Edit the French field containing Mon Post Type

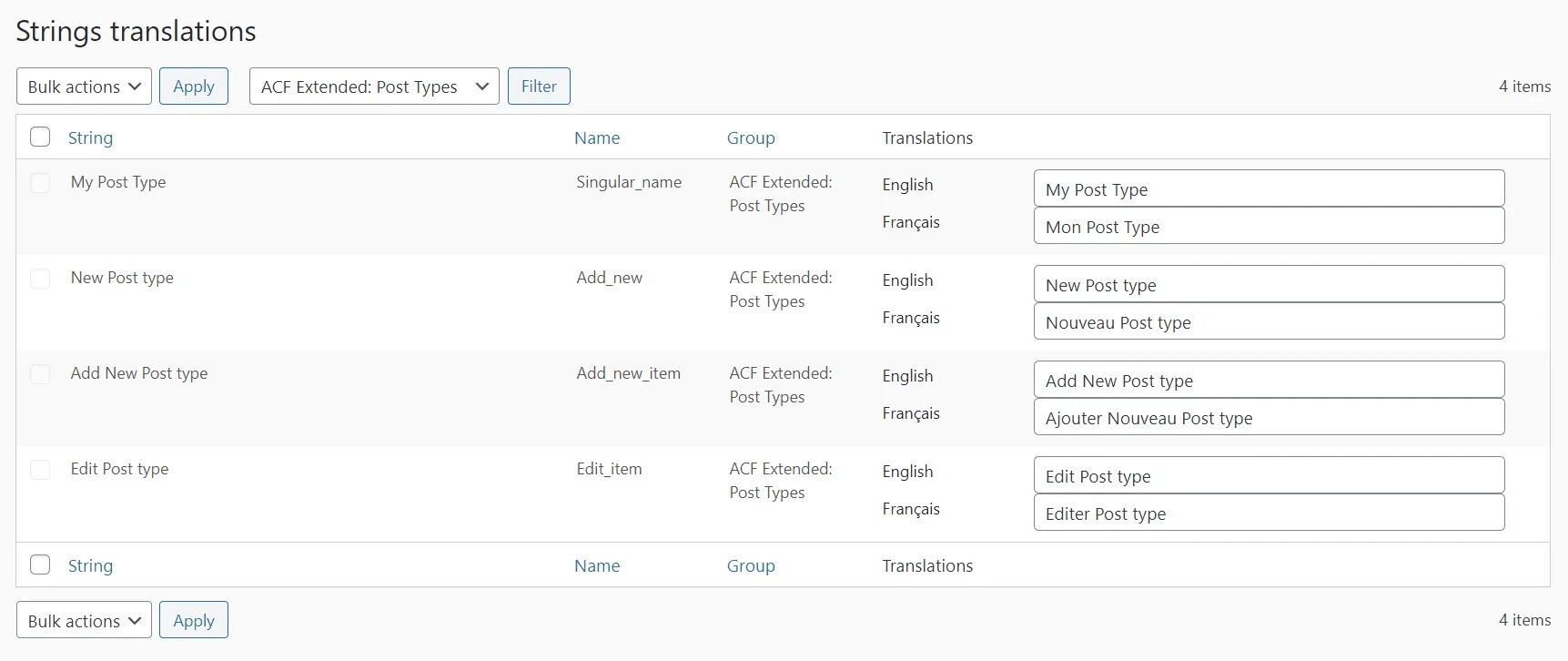tap(1269, 226)
